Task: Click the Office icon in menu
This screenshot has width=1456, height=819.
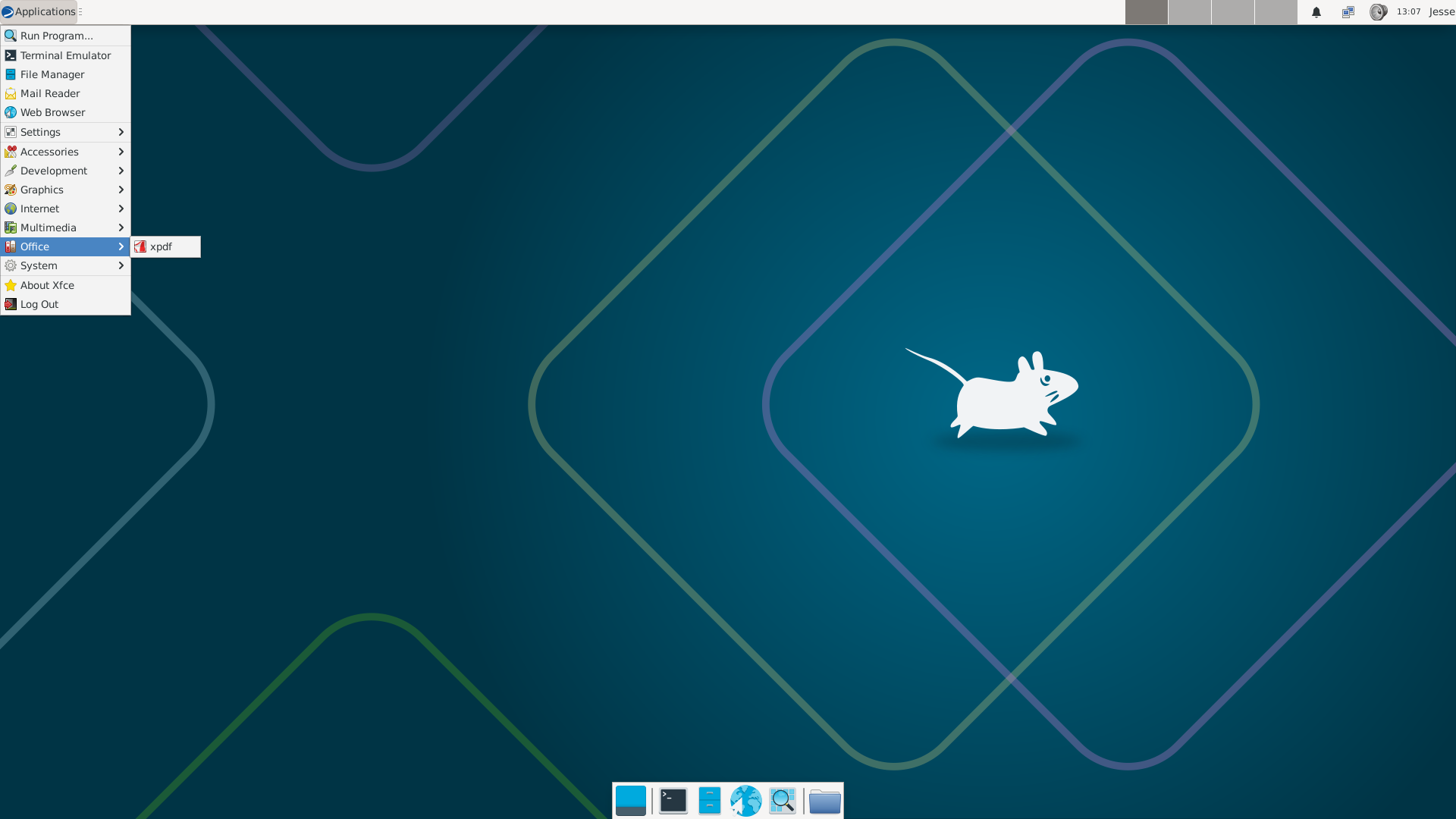Action: (x=11, y=246)
